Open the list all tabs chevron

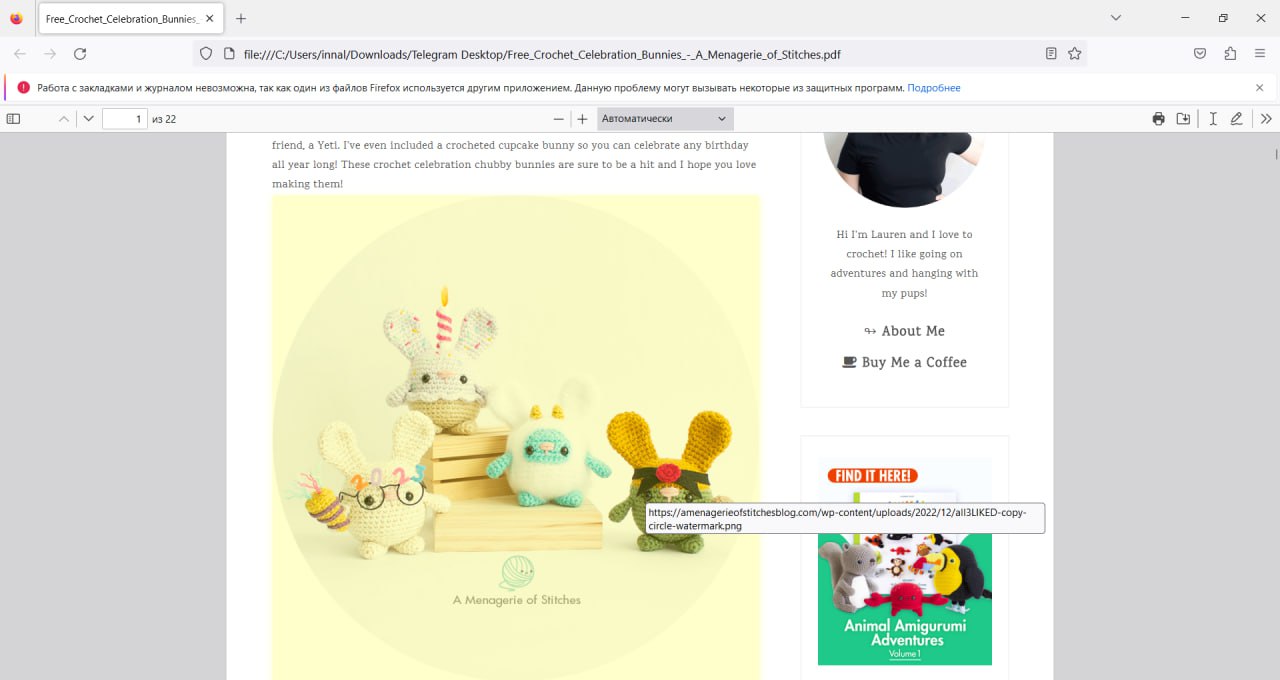tap(1116, 18)
